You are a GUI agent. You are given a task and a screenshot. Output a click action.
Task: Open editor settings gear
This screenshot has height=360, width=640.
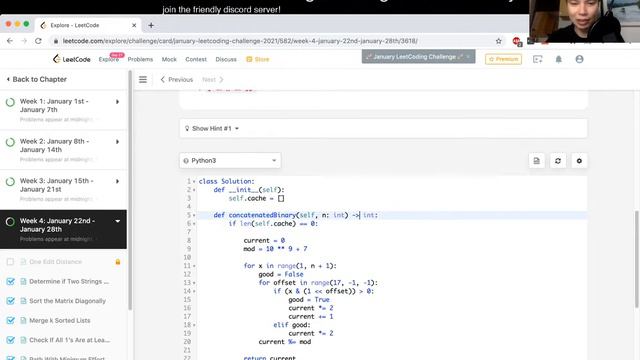pyautogui.click(x=579, y=161)
